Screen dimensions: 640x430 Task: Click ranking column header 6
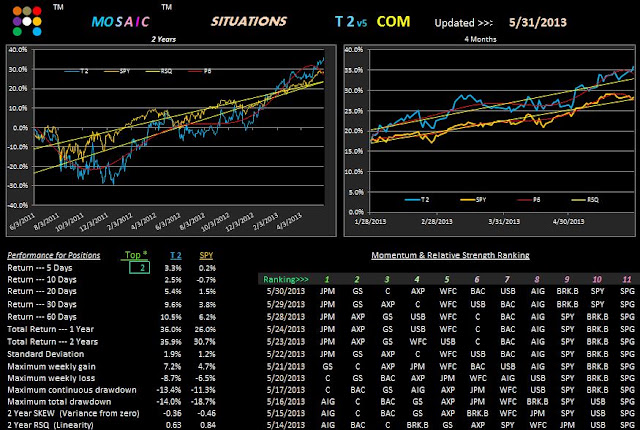coord(477,279)
